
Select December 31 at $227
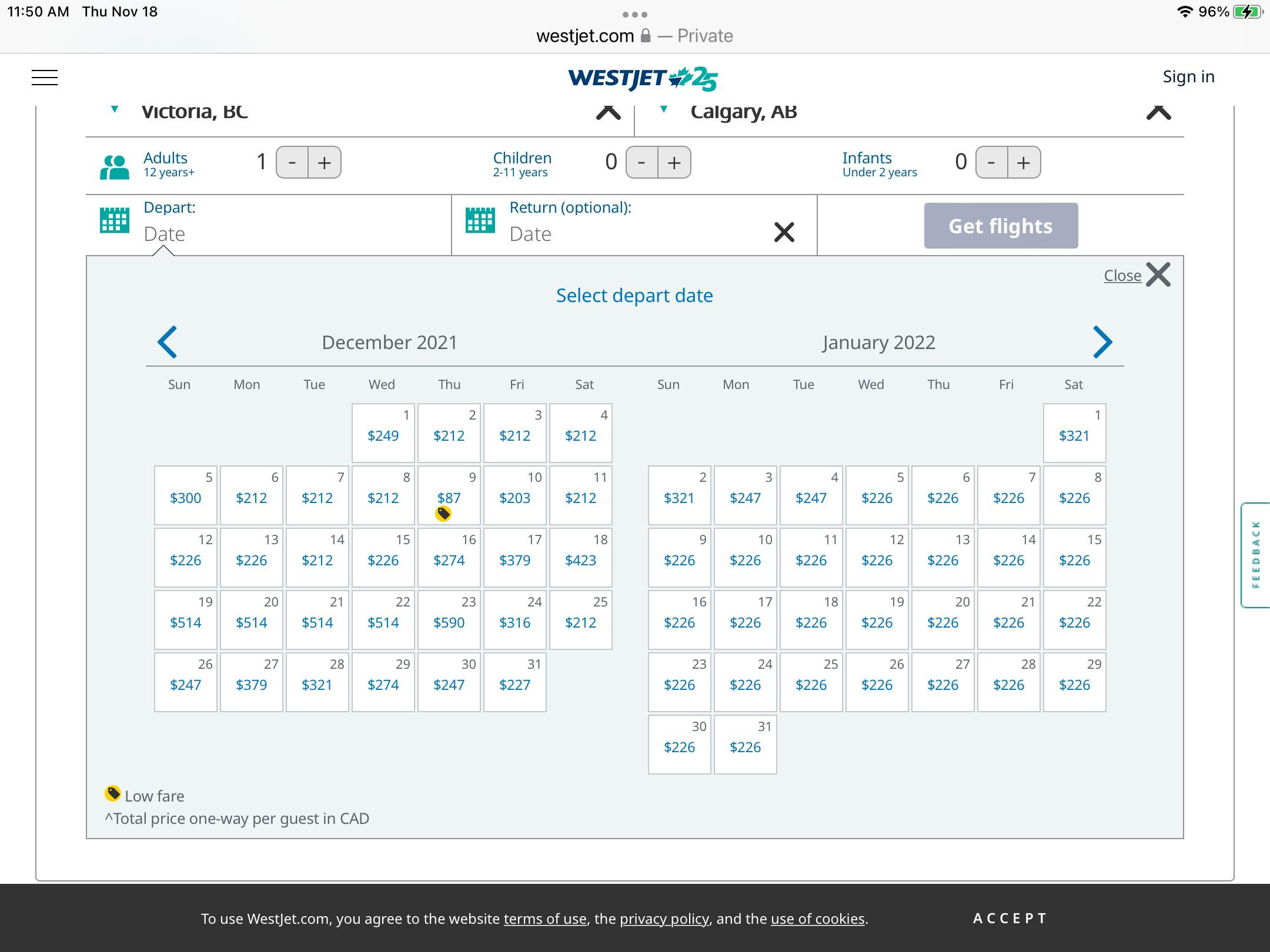[x=515, y=682]
